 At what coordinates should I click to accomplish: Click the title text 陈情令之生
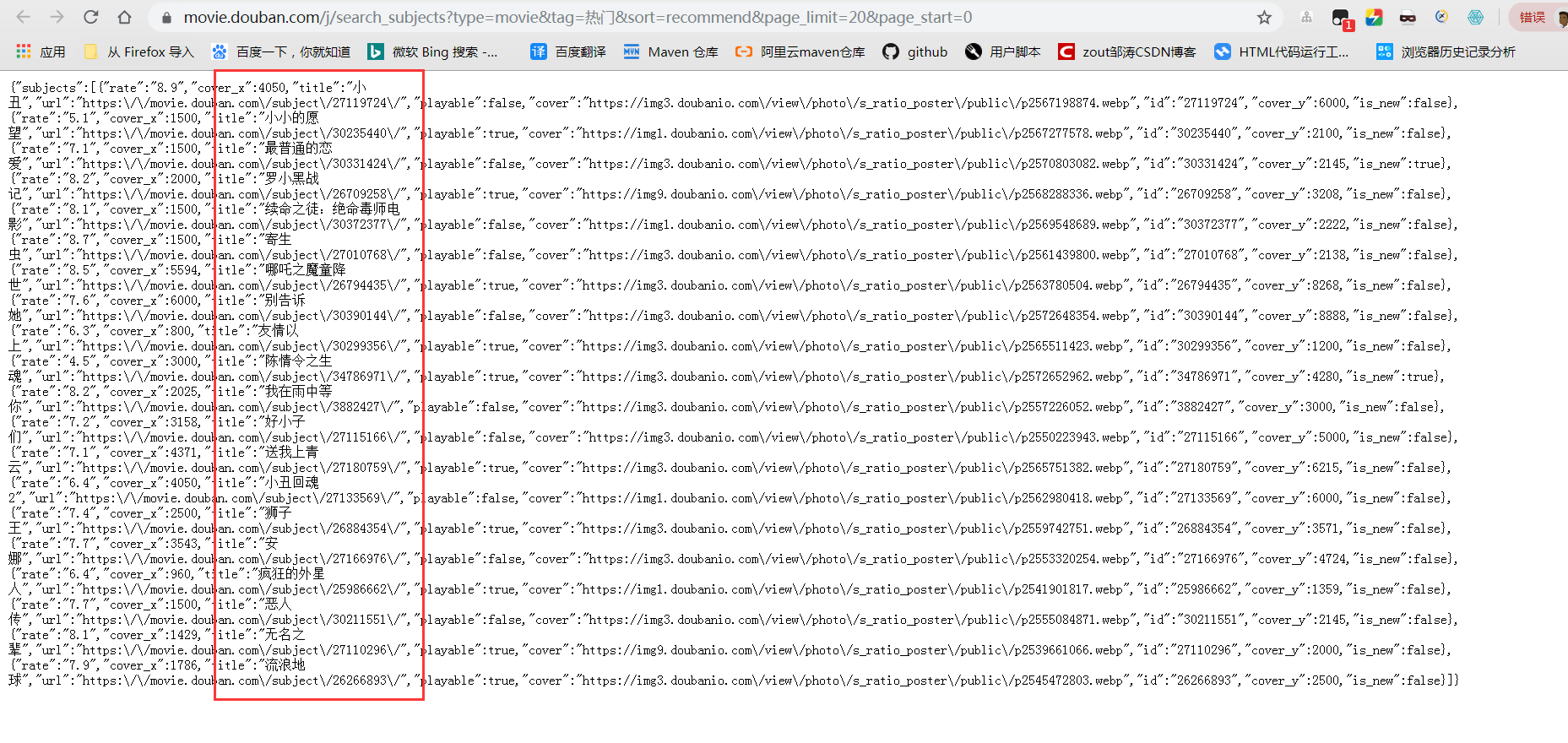coord(299,361)
